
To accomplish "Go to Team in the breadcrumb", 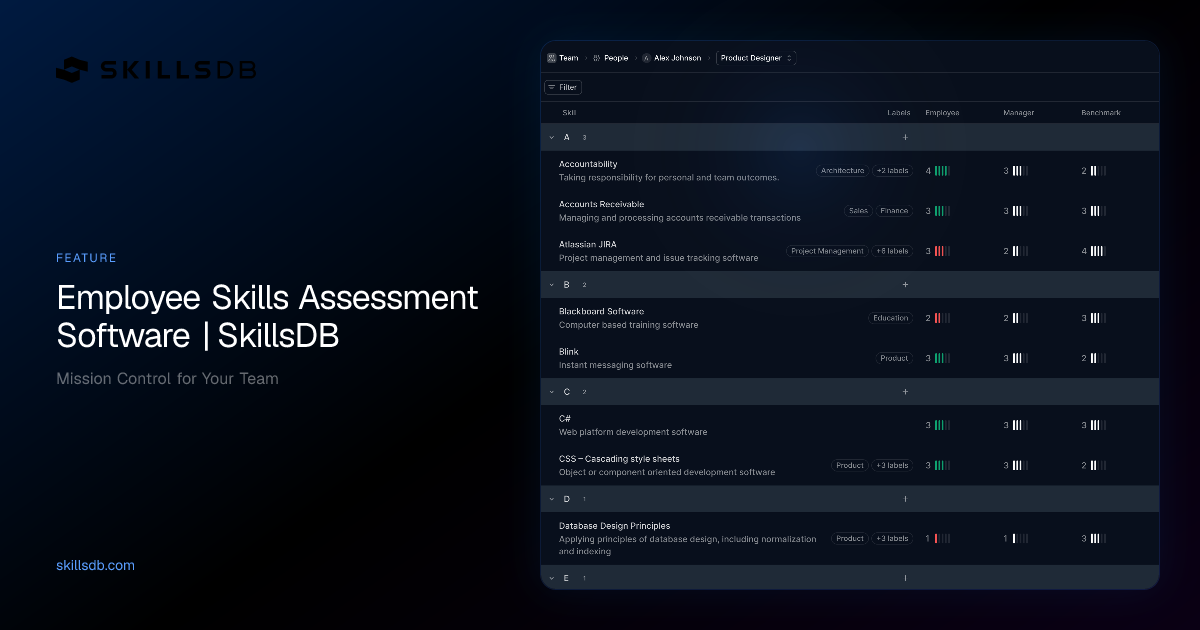I will click(x=568, y=58).
